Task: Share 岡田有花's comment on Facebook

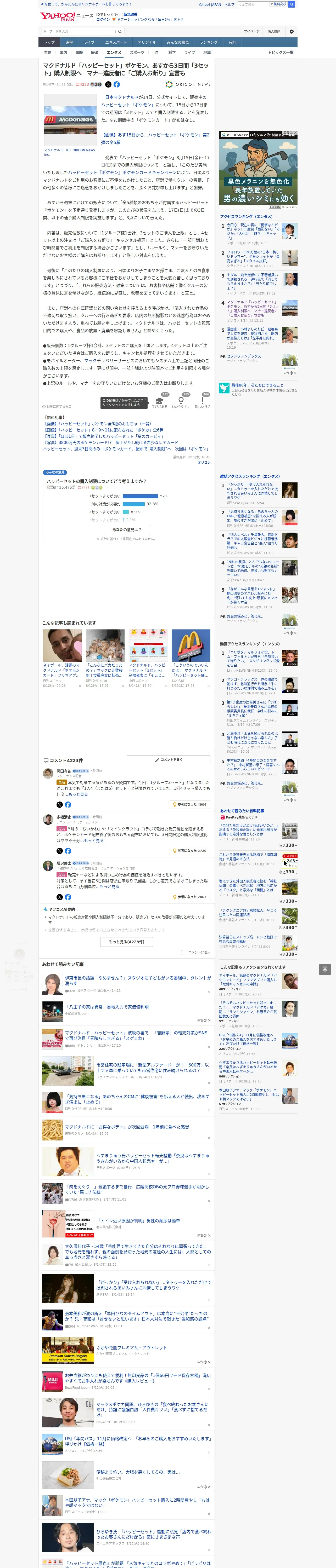Action: pyautogui.click(x=68, y=805)
